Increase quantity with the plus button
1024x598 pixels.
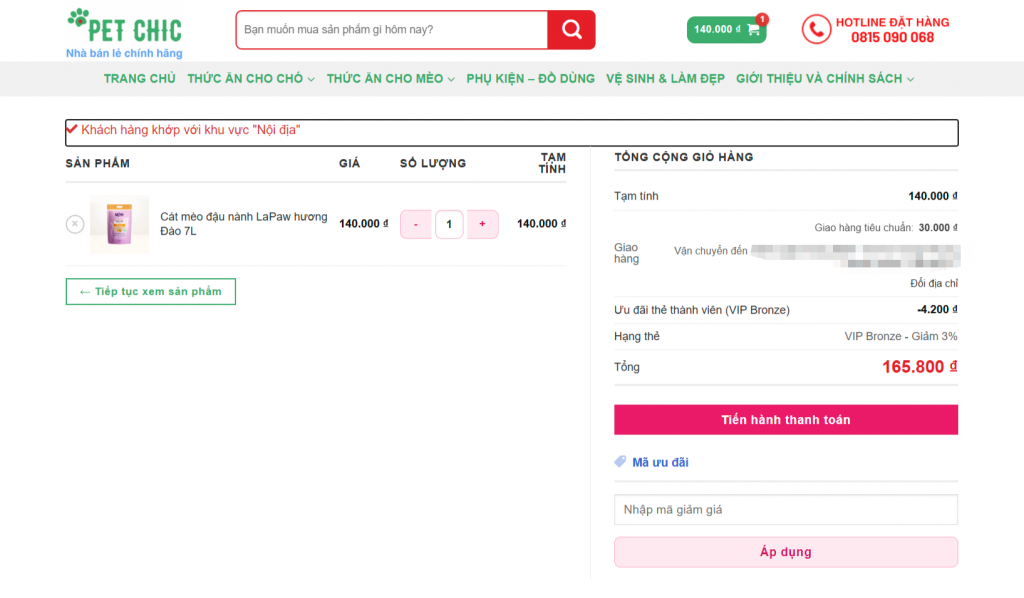point(483,224)
